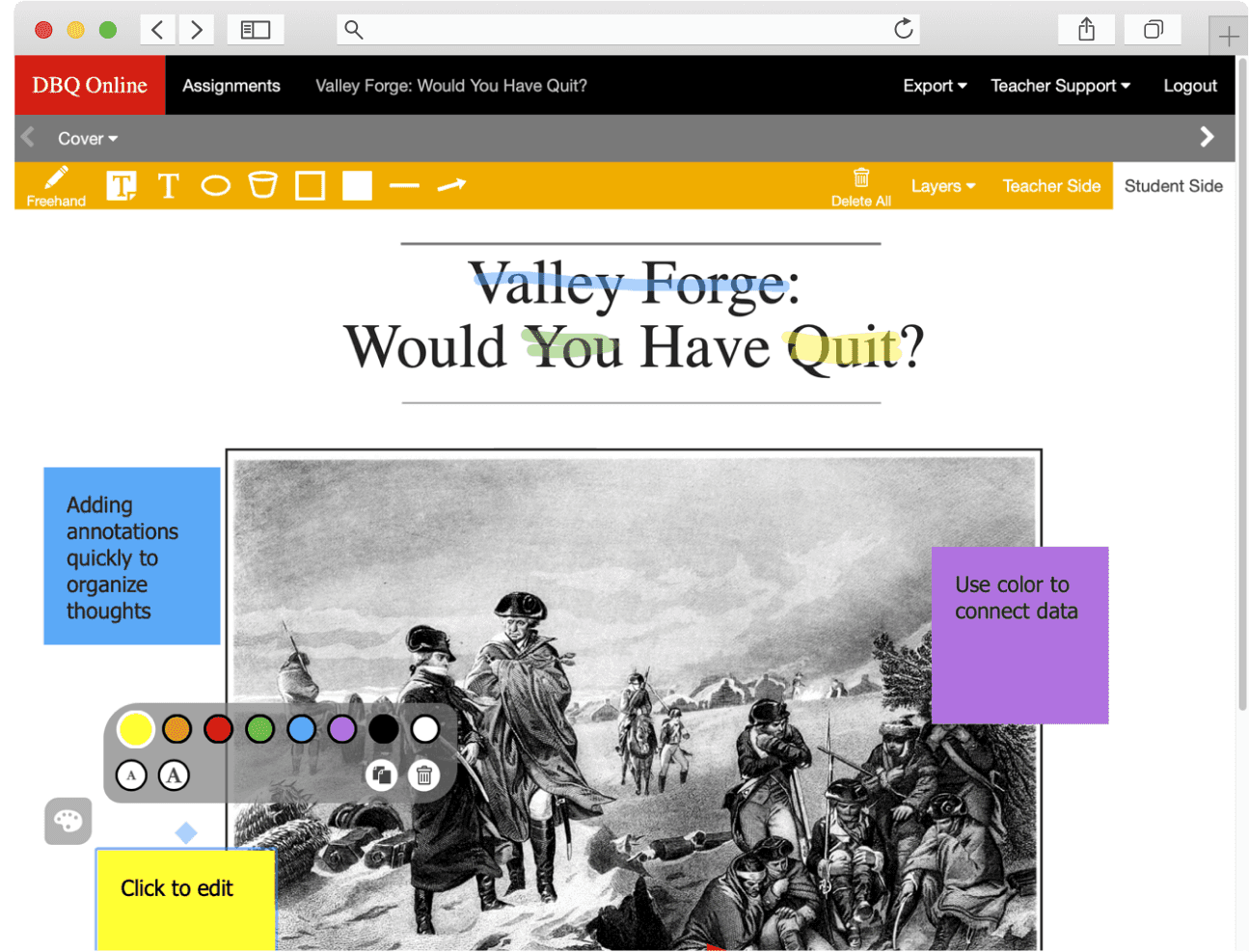
Task: Click the trash icon in note popup
Action: [x=424, y=775]
